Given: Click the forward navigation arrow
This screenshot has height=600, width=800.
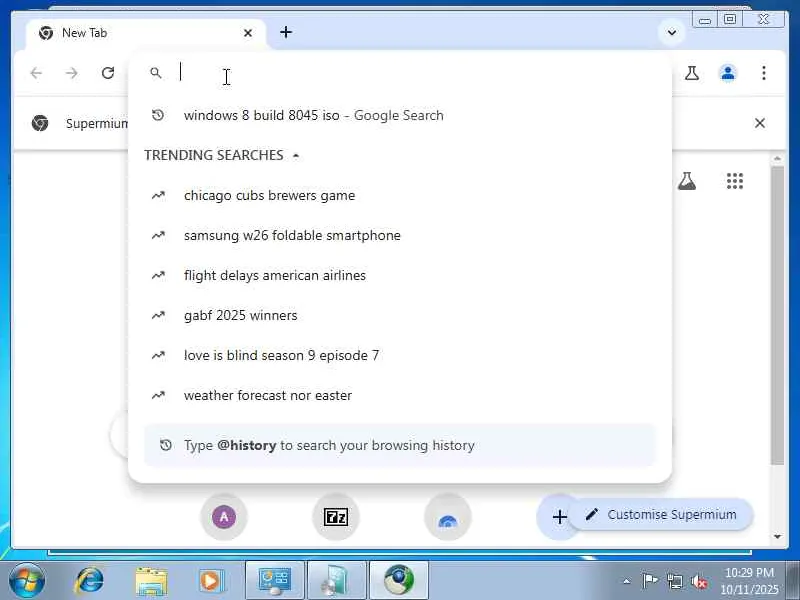Looking at the screenshot, I should [72, 73].
